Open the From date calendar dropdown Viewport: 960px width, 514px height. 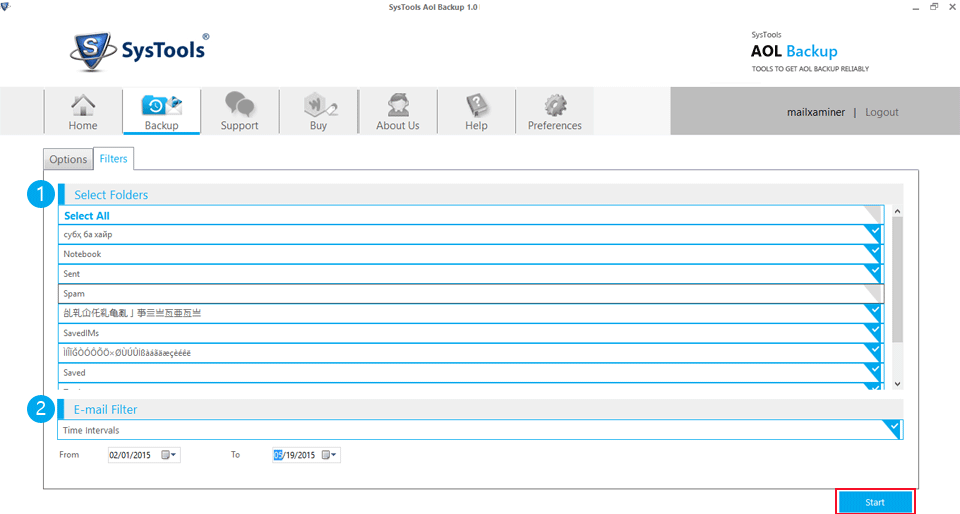pos(168,455)
